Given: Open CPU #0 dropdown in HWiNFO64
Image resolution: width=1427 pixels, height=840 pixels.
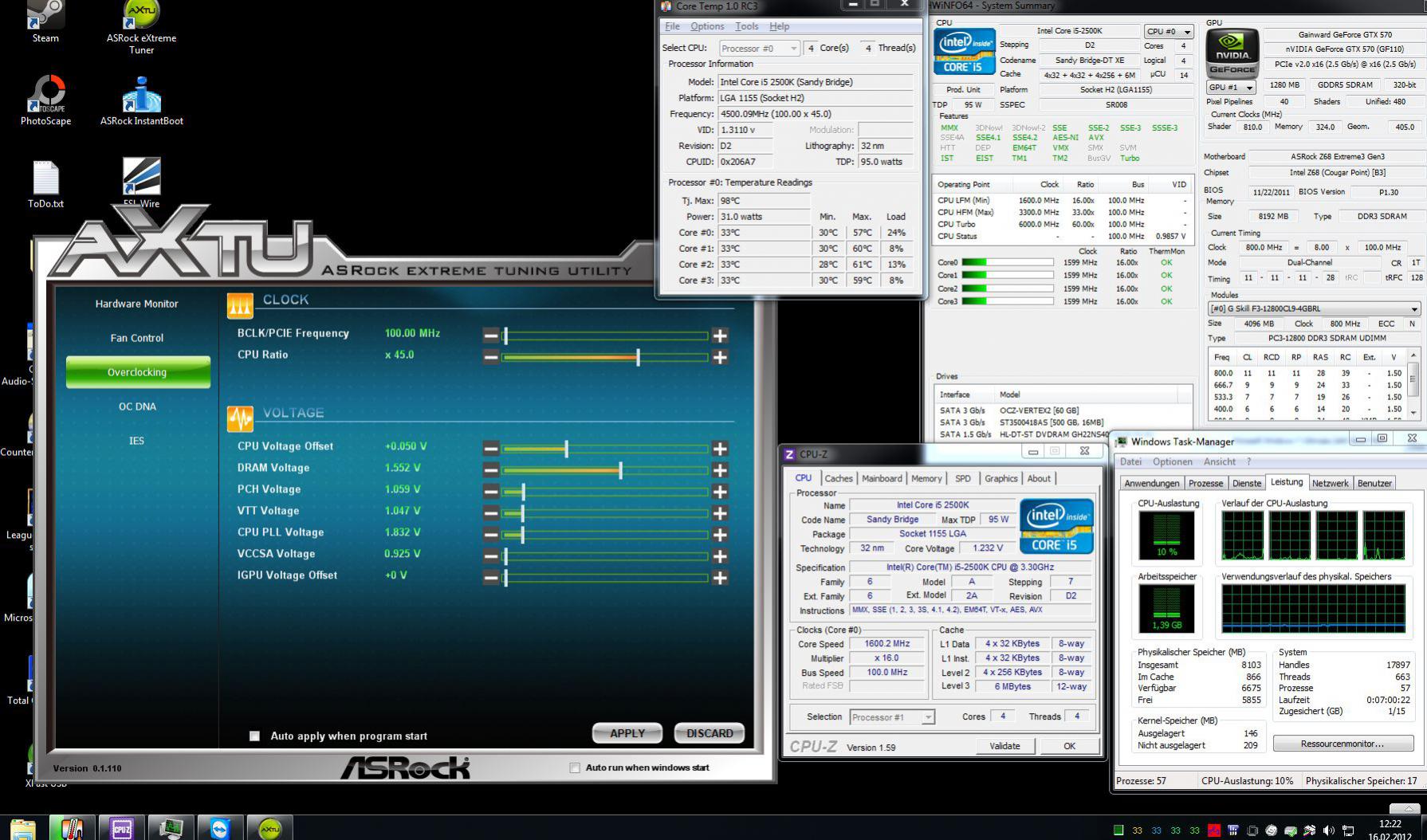Looking at the screenshot, I should (1169, 32).
